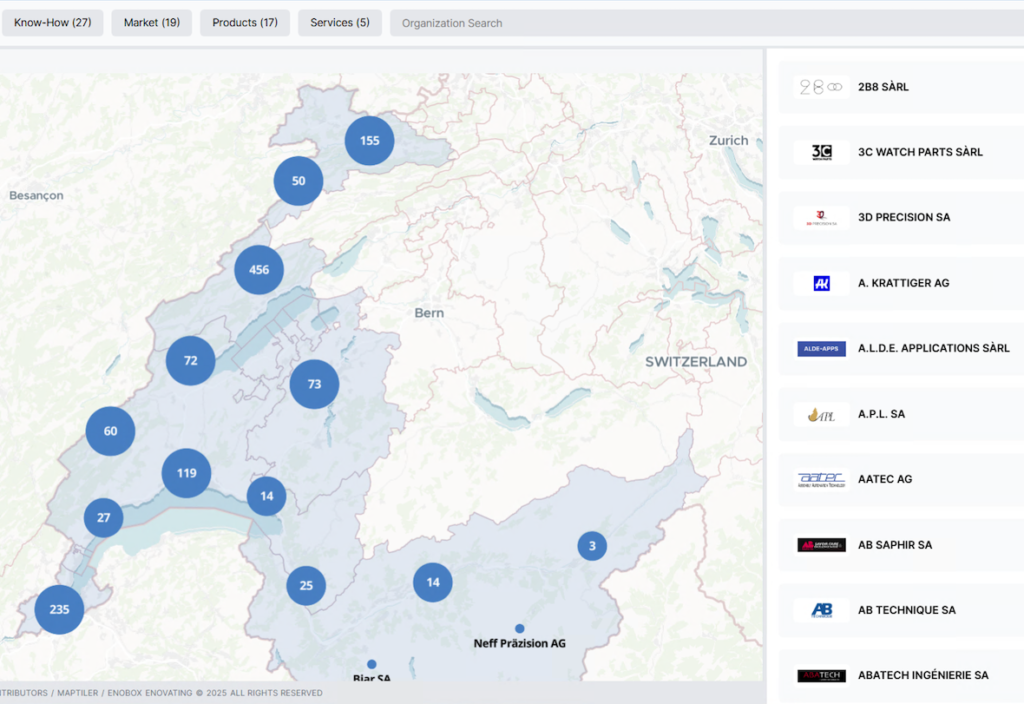1024x704 pixels.
Task: Click the ALDE-APPS logo in the sidebar
Action: [821, 348]
